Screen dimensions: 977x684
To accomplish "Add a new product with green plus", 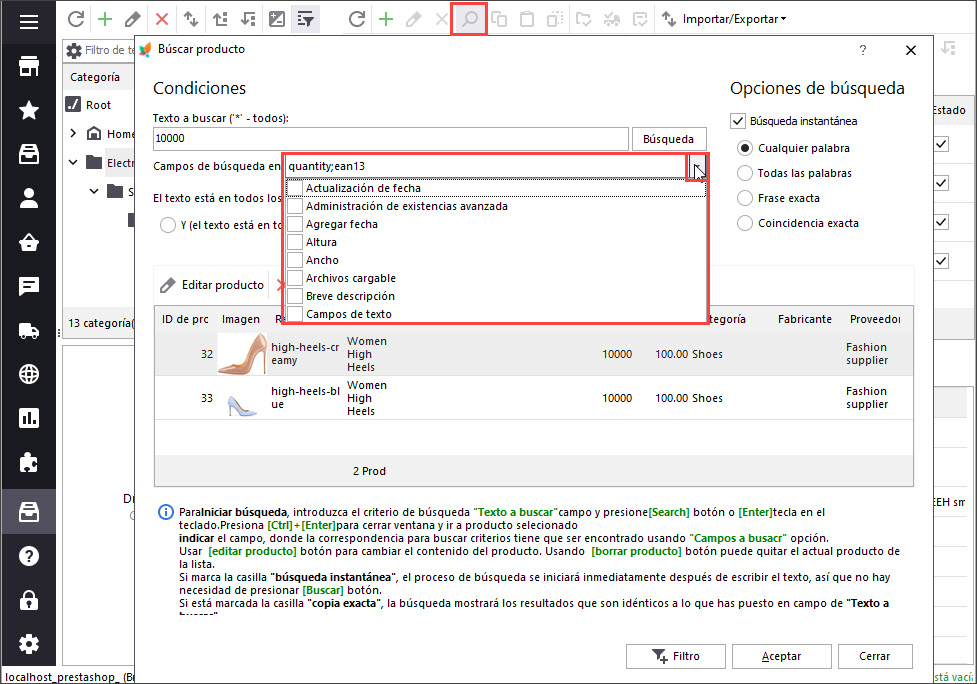I will coord(386,19).
